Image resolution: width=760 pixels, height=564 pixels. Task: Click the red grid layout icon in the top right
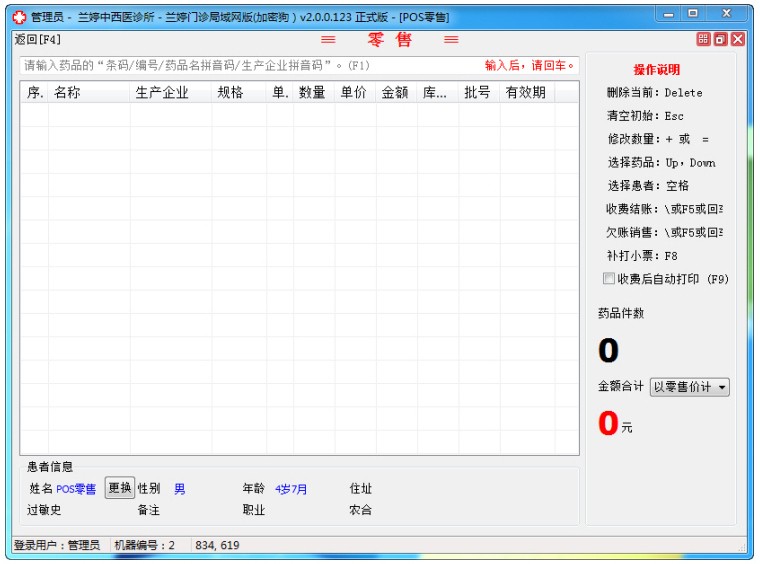pyautogui.click(x=703, y=39)
